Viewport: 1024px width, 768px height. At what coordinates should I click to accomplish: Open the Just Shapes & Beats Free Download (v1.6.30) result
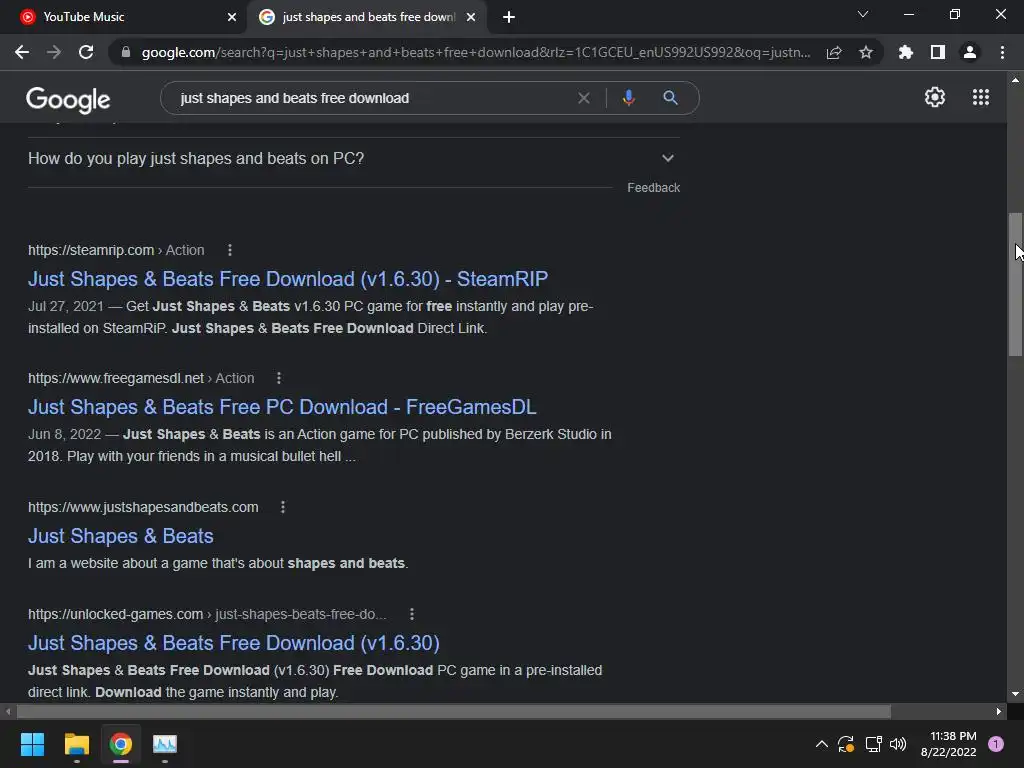coord(233,643)
